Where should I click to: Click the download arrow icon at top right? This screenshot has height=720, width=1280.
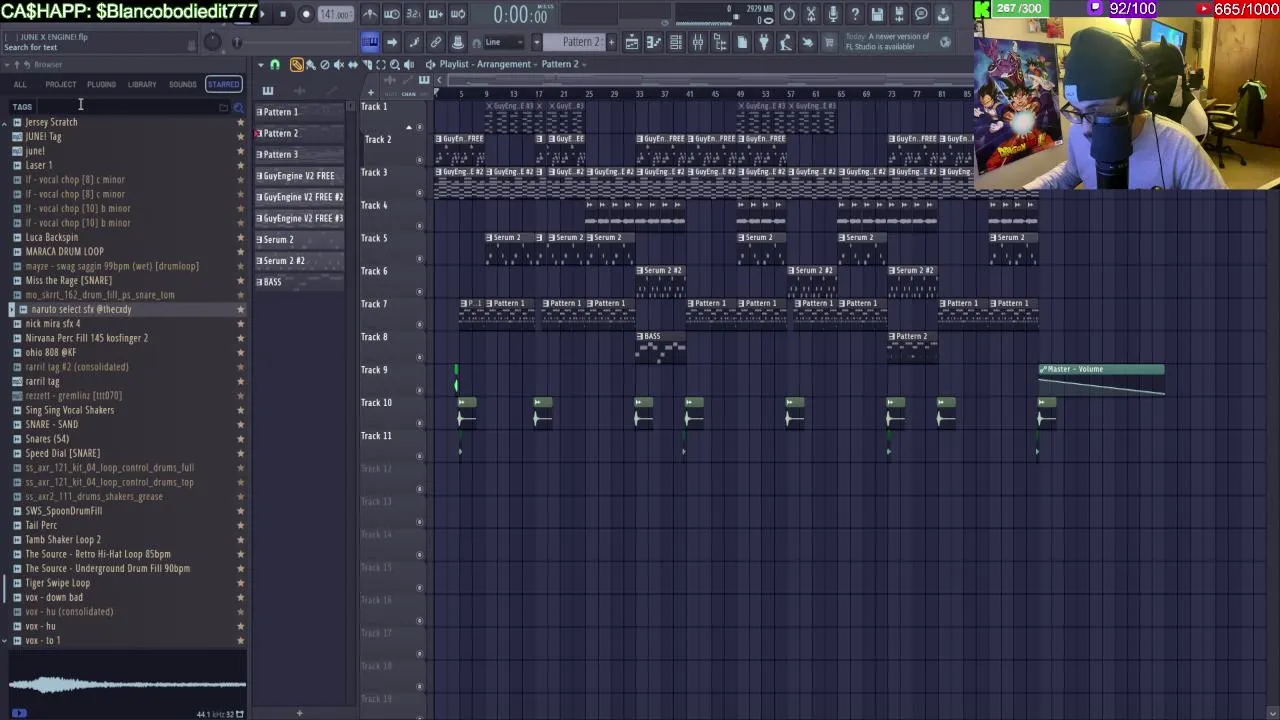[x=943, y=14]
